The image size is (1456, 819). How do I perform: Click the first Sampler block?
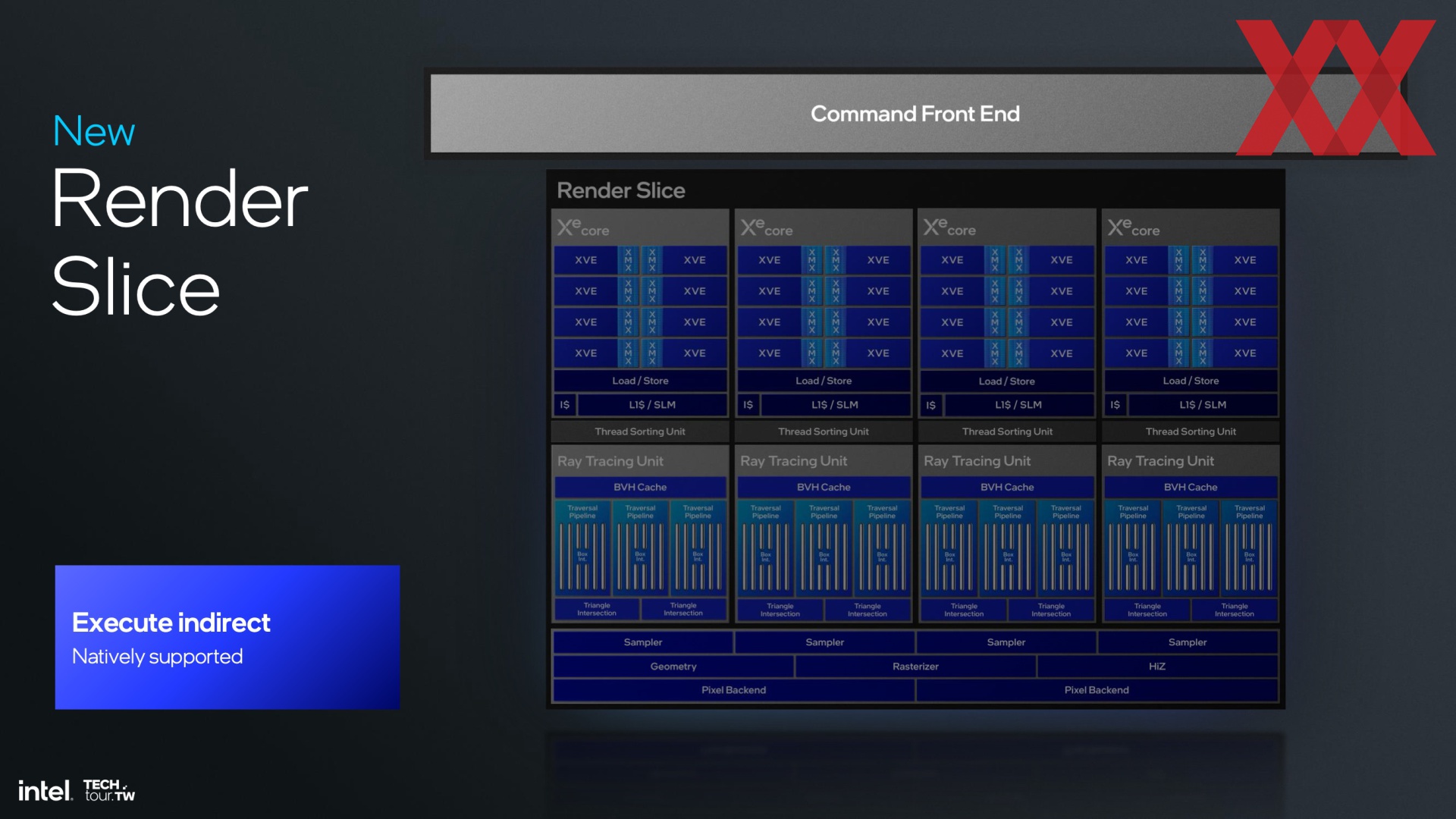[x=643, y=642]
